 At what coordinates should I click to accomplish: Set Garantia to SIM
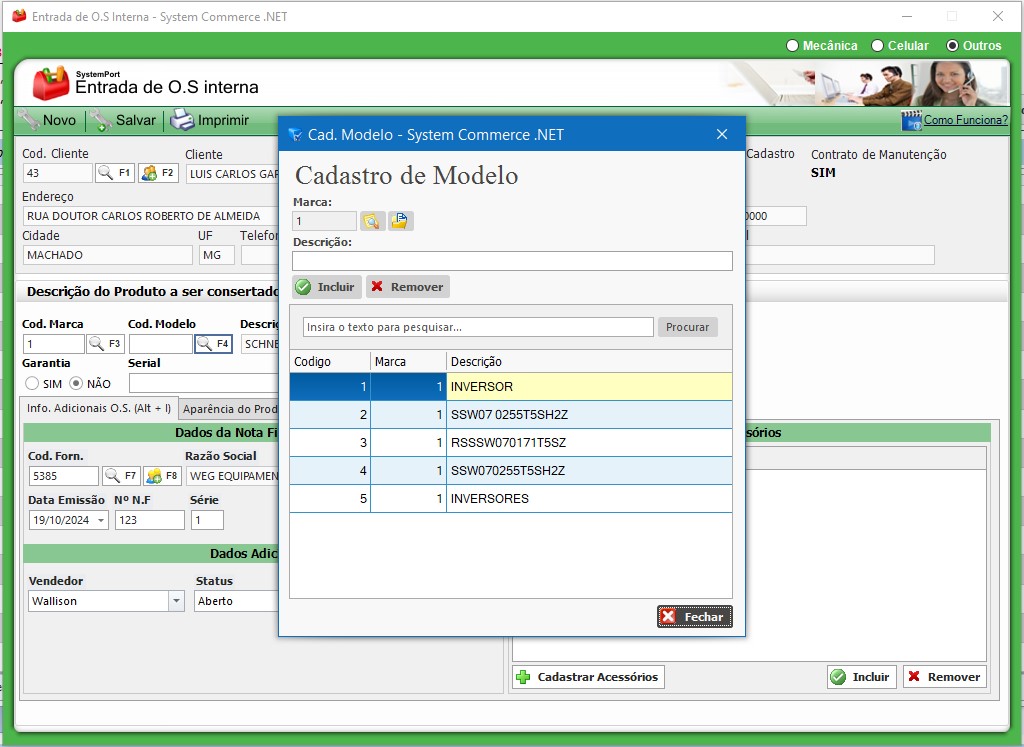coord(32,383)
